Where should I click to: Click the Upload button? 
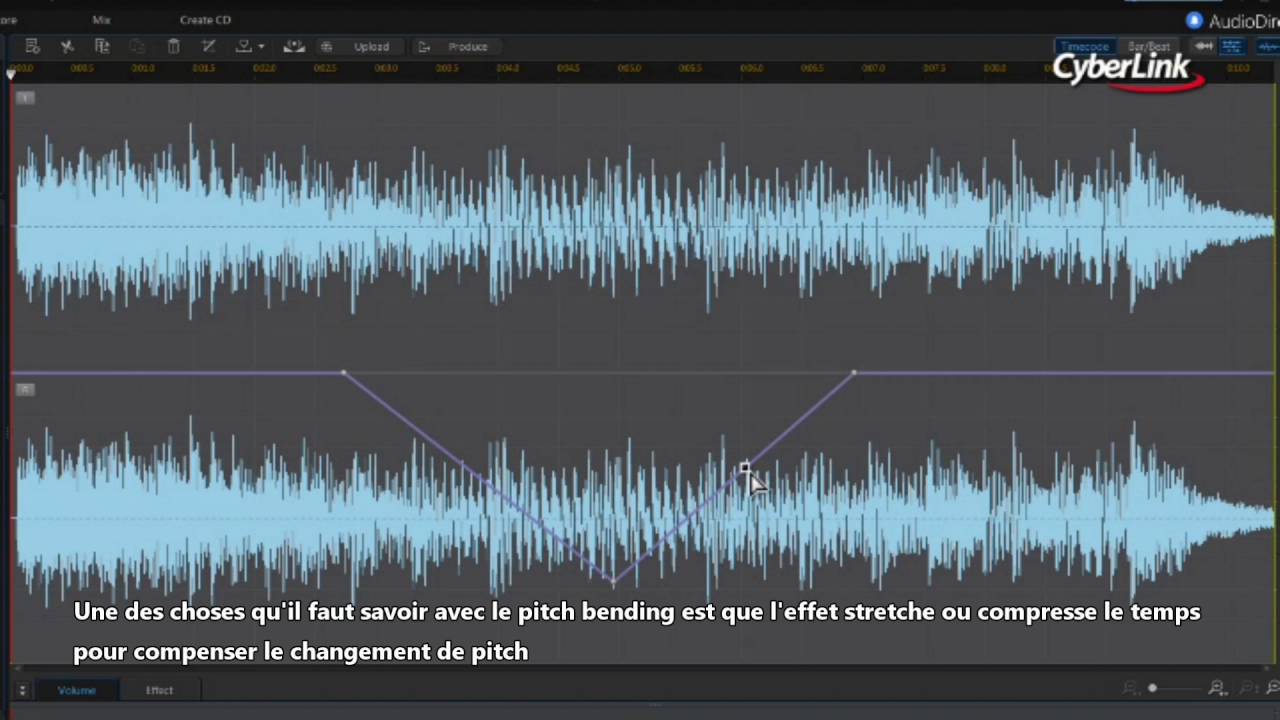(371, 46)
